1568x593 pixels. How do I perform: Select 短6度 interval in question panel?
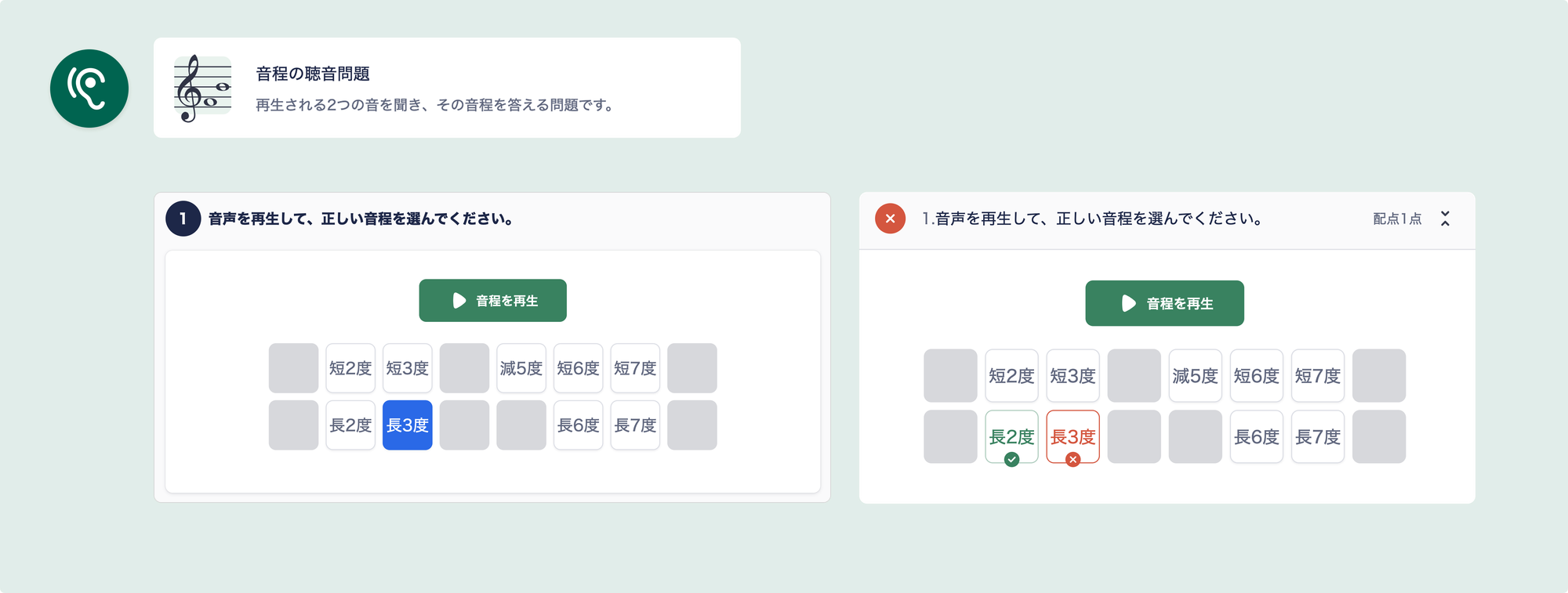pyautogui.click(x=578, y=368)
